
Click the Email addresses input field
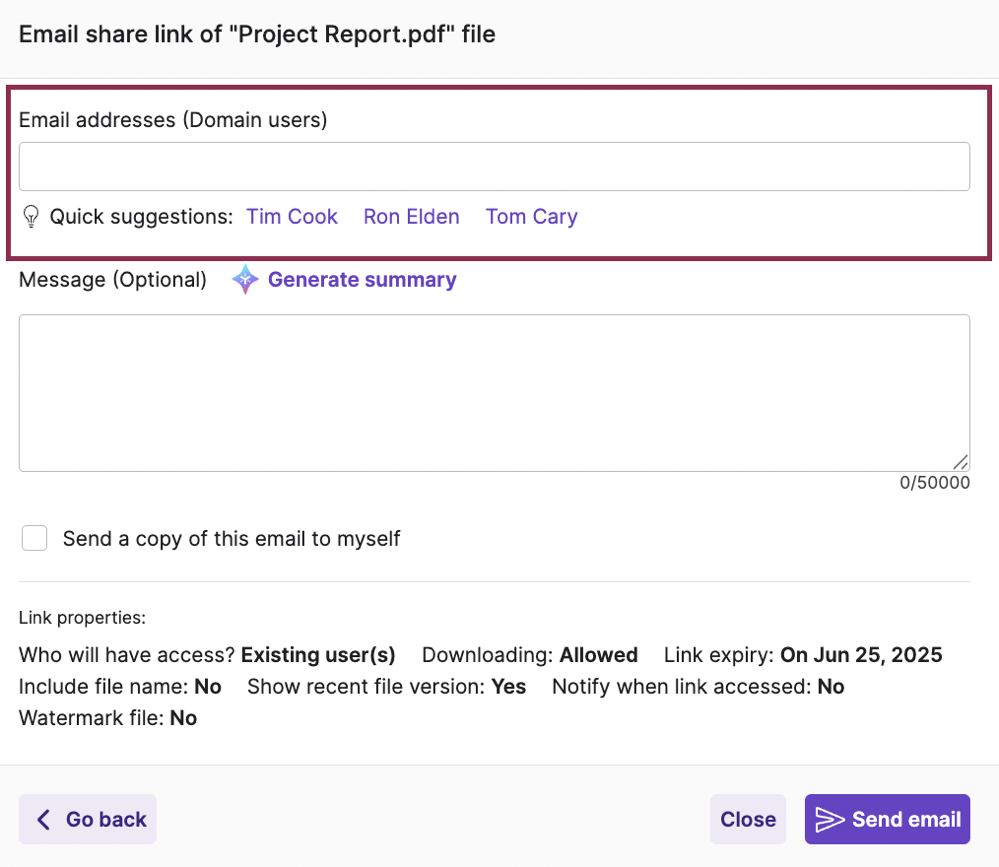point(494,167)
